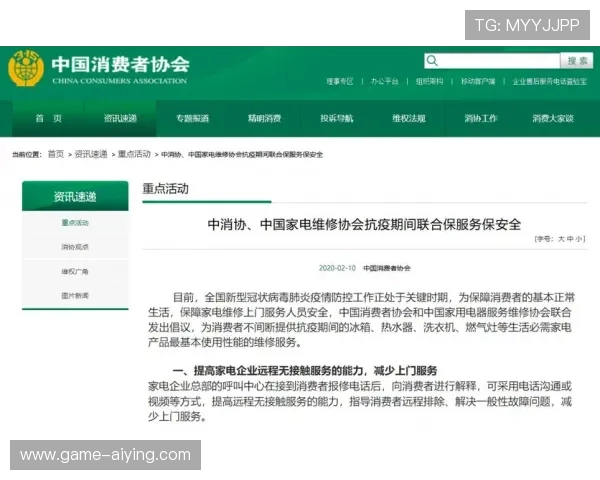Open the 理事专区 header link
The image size is (600, 480).
339,82
